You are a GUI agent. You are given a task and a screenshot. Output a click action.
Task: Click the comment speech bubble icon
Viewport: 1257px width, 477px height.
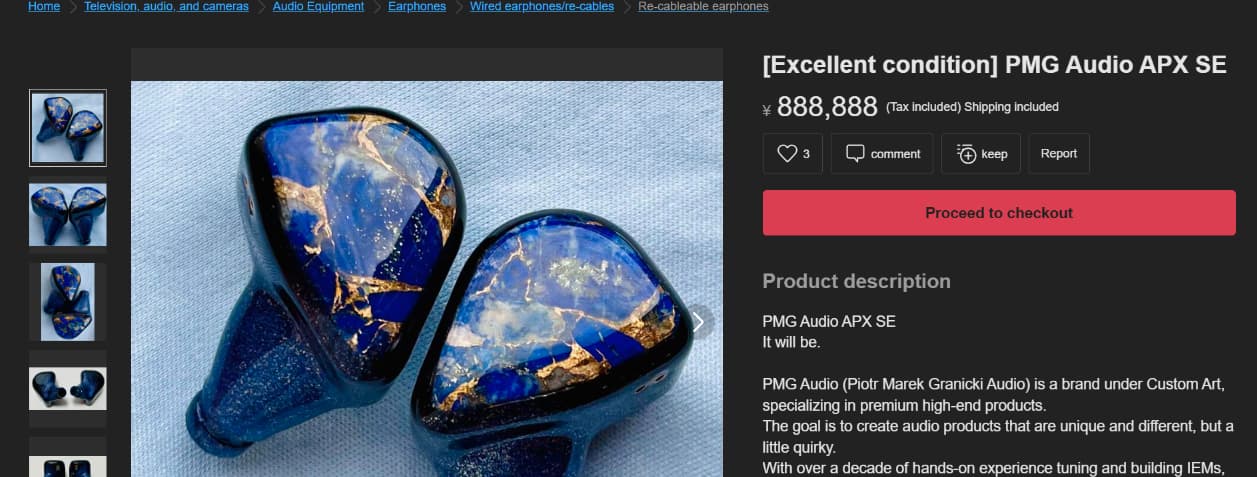tap(855, 154)
